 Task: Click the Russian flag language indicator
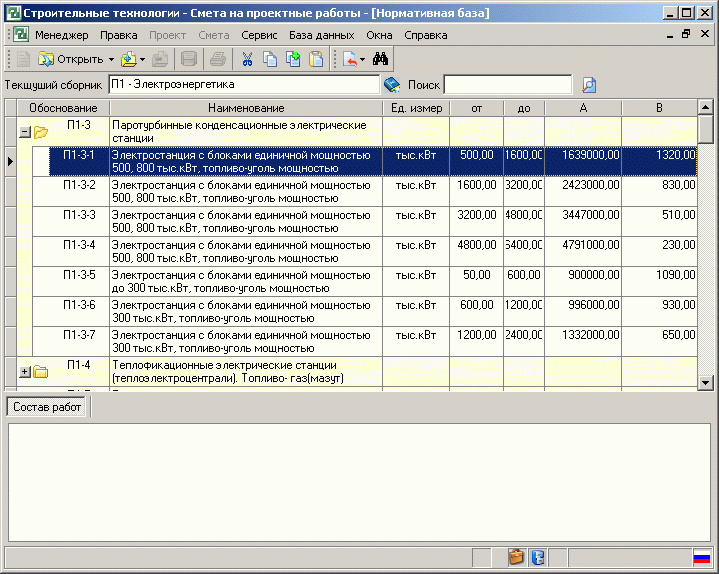pos(701,557)
